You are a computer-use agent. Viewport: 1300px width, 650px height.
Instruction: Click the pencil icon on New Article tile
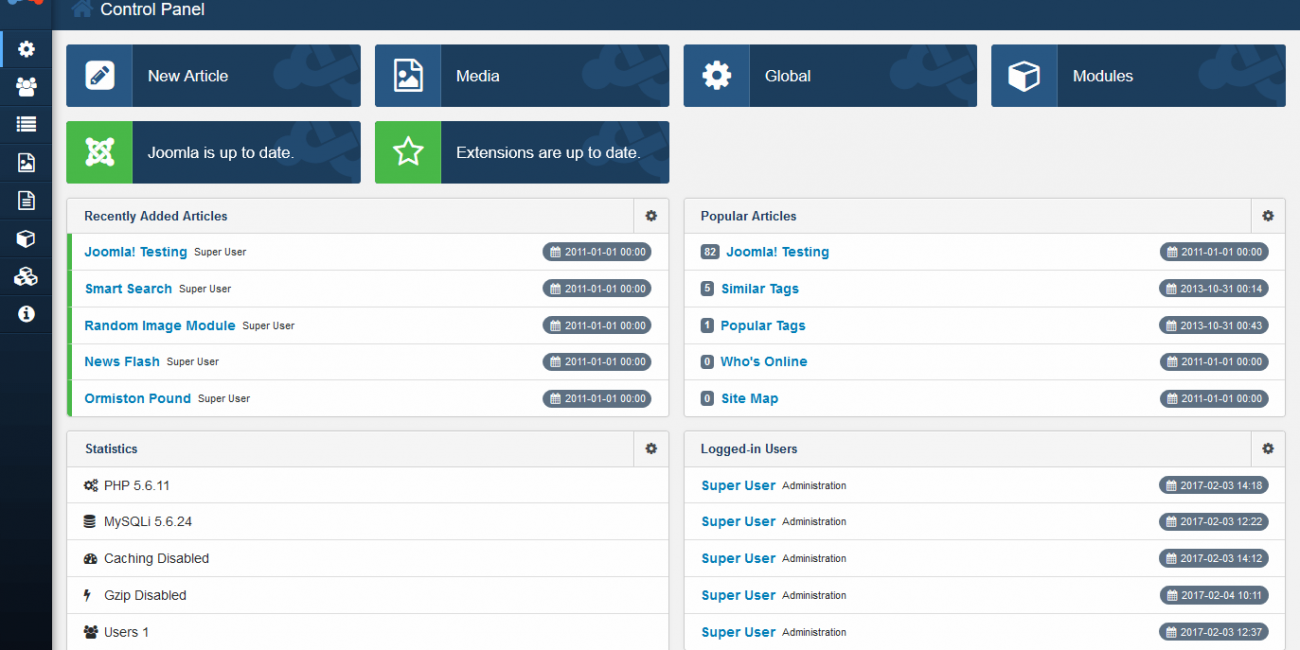point(100,76)
